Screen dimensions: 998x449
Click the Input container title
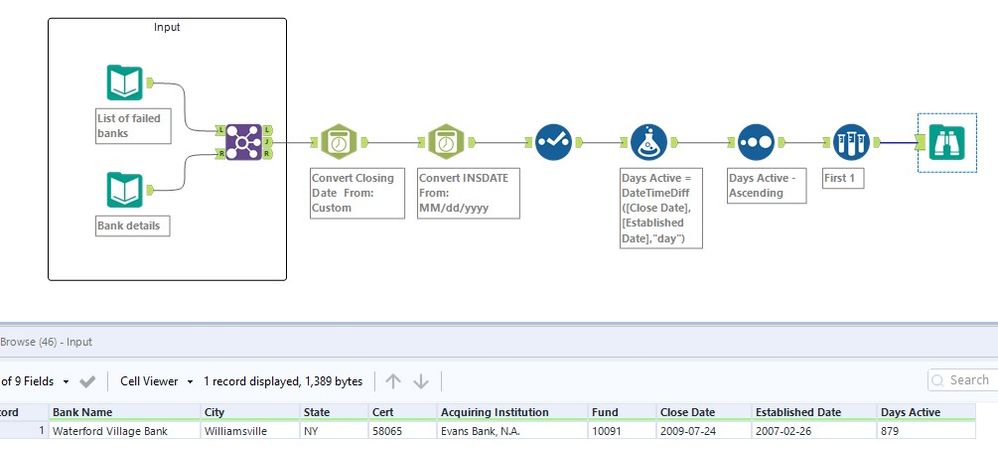coord(167,27)
